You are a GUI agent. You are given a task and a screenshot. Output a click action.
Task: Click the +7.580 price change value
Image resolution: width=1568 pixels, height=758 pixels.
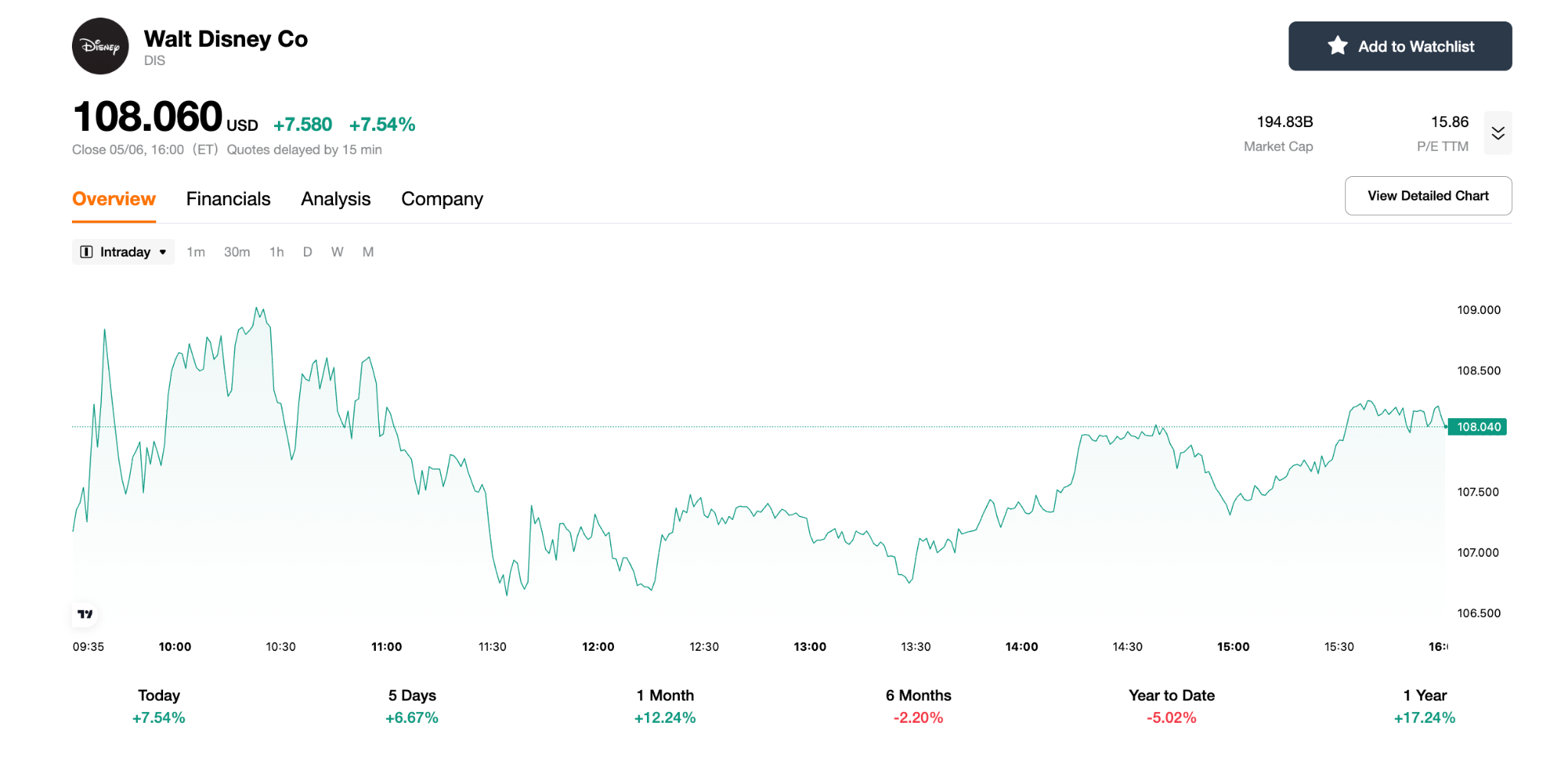pyautogui.click(x=302, y=125)
